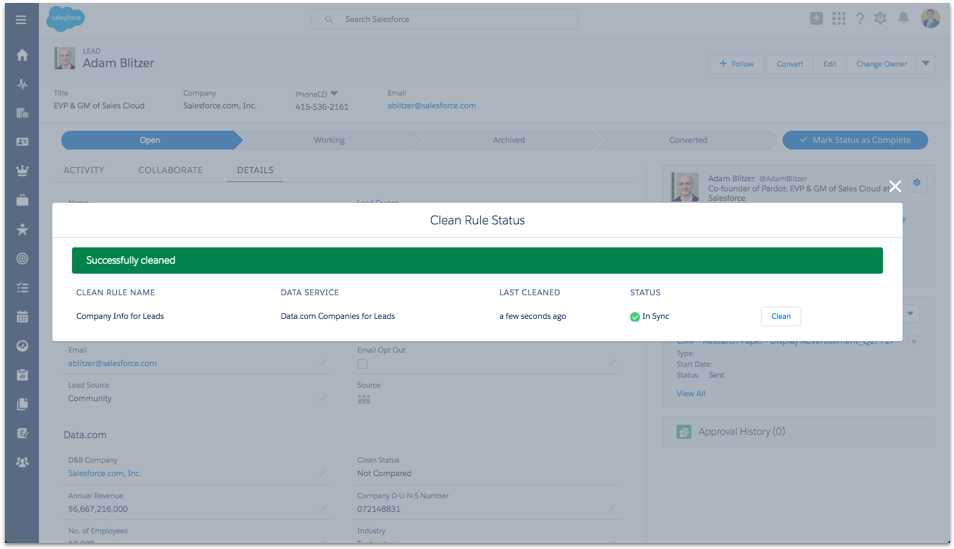Click 'a few seconds ago' cell
This screenshot has height=549, width=954.
pyautogui.click(x=532, y=316)
